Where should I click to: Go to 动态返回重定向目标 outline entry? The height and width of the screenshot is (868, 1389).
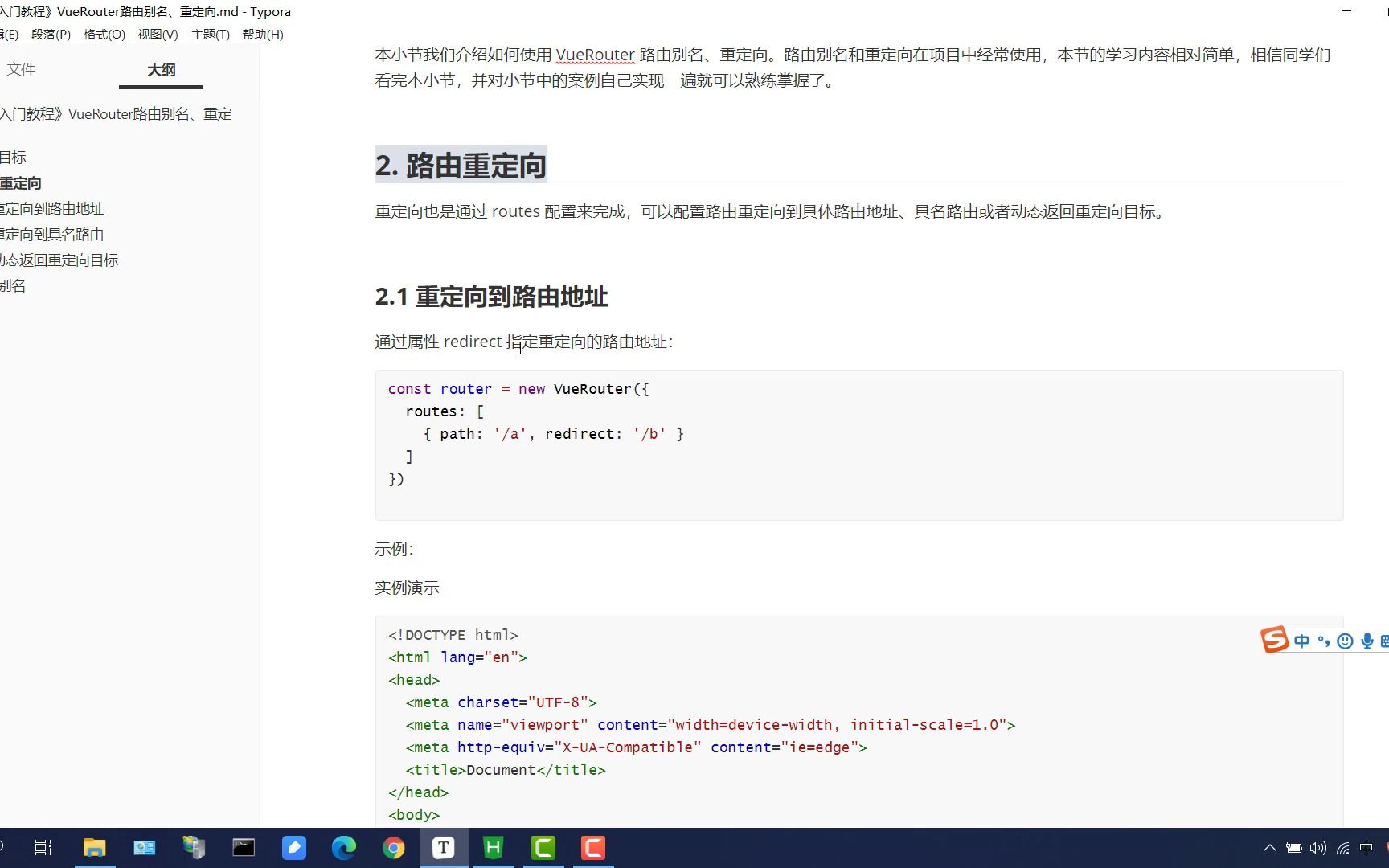pos(59,260)
